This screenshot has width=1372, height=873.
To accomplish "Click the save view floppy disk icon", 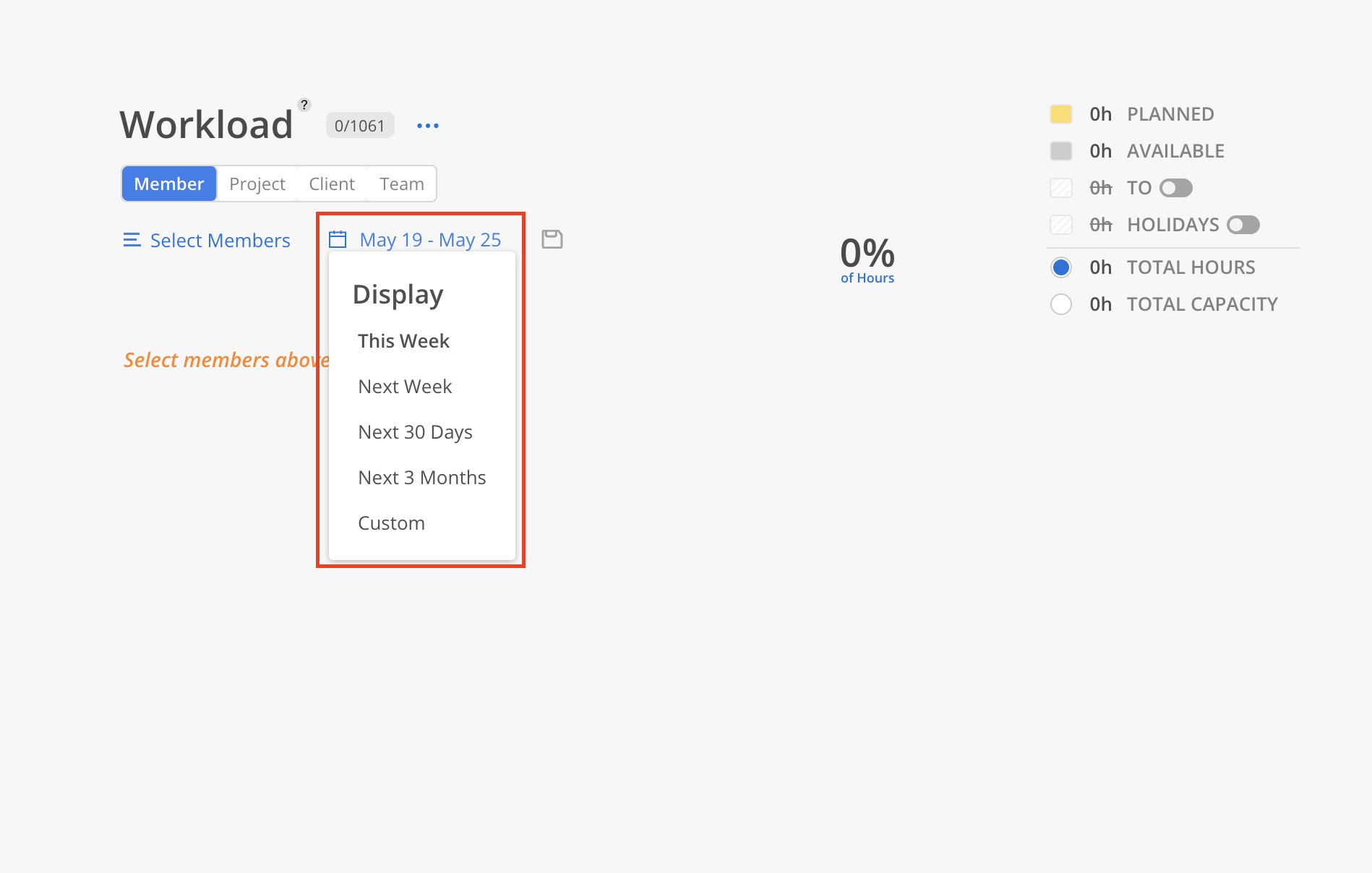I will [552, 238].
